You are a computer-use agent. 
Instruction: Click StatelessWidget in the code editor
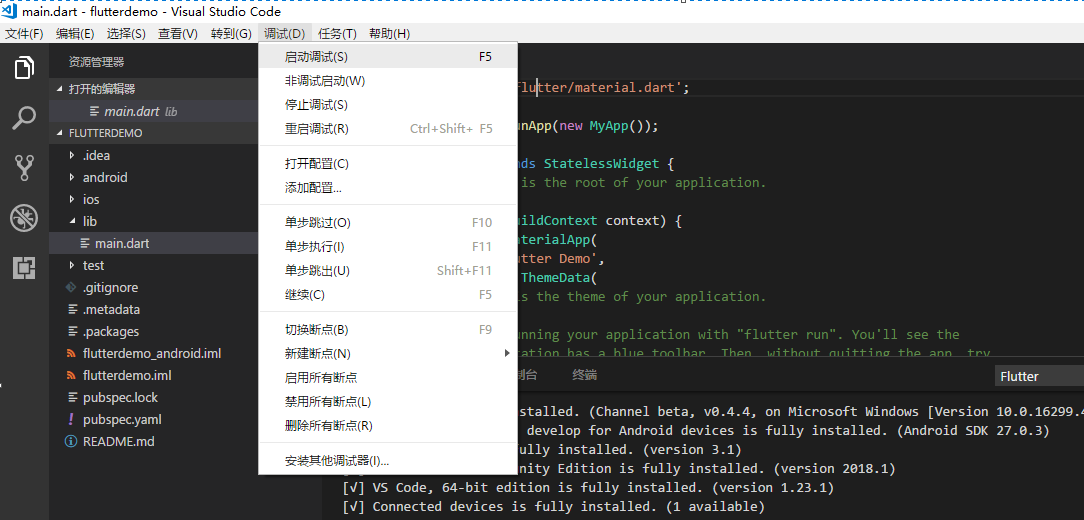point(601,164)
